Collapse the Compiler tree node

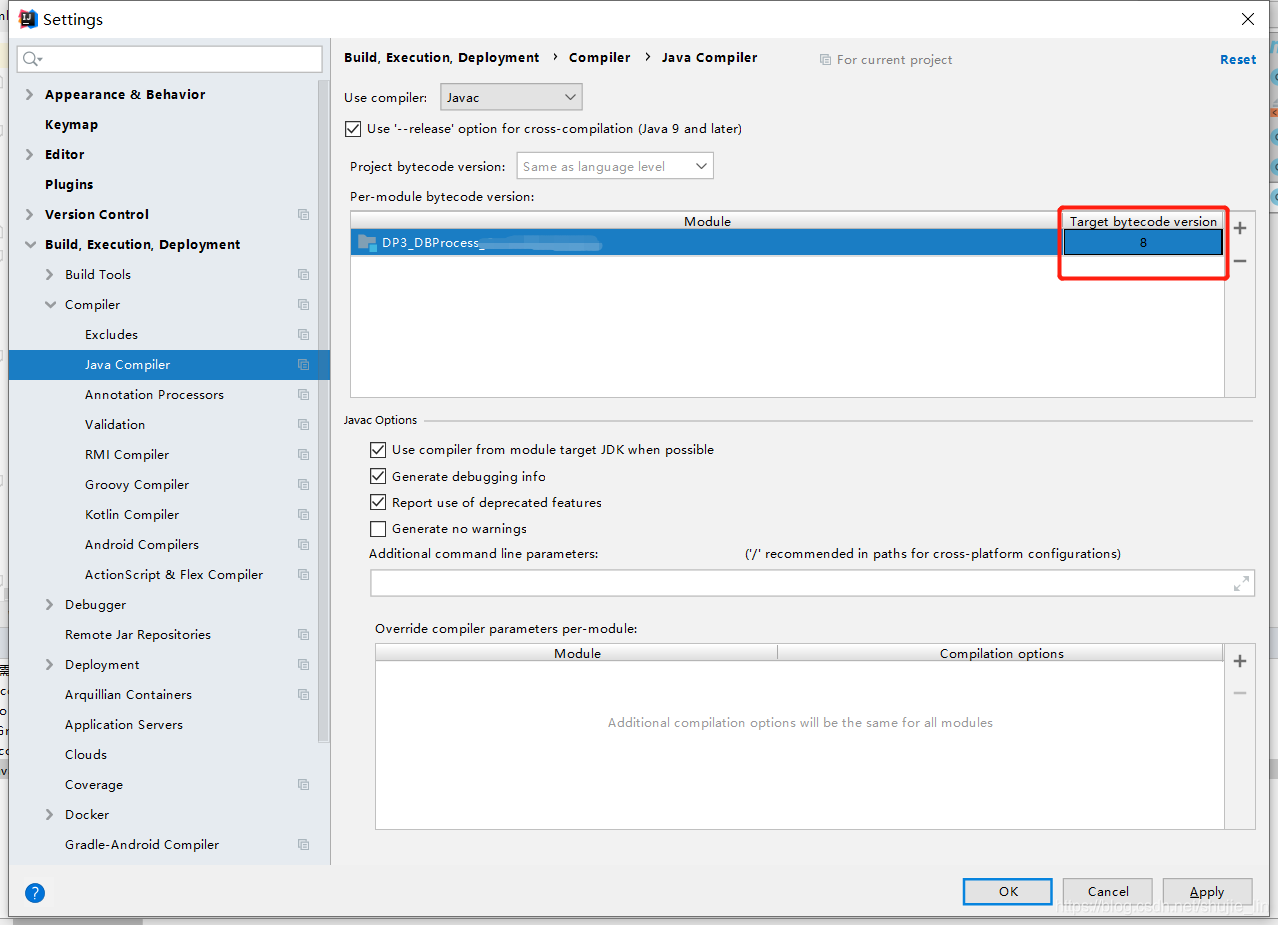(x=50, y=304)
